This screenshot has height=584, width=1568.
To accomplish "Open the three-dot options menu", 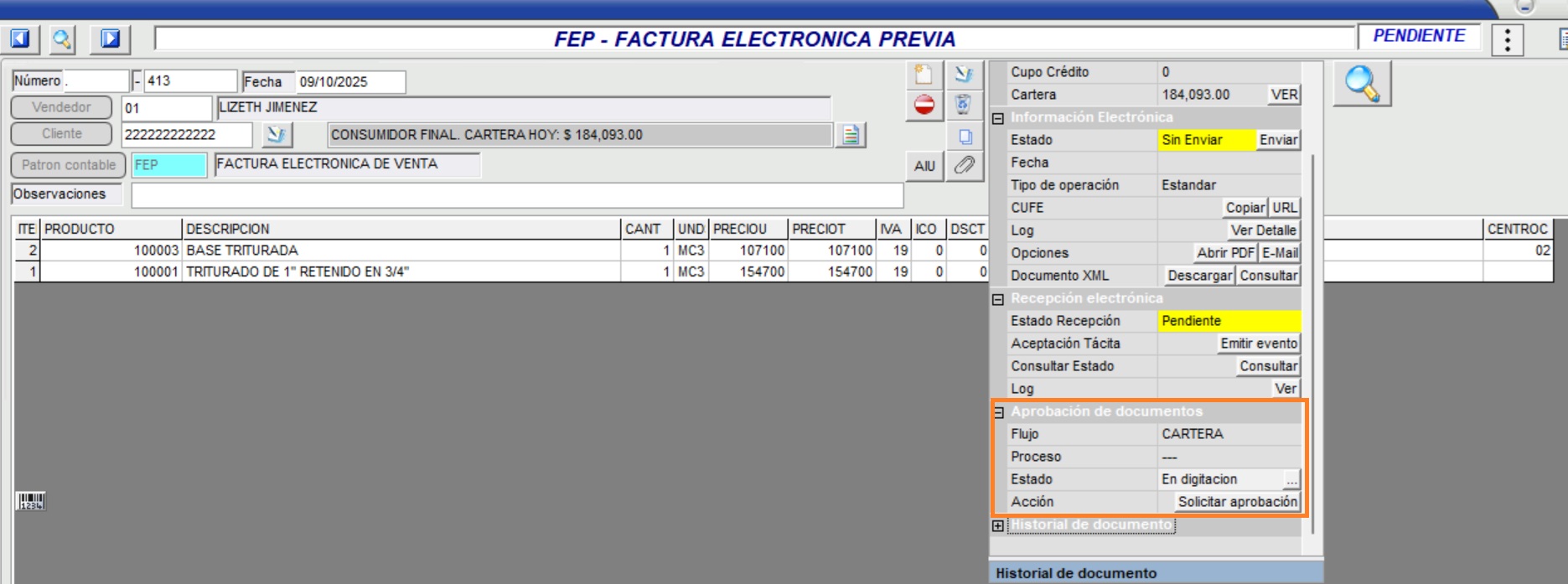I will pyautogui.click(x=1507, y=39).
